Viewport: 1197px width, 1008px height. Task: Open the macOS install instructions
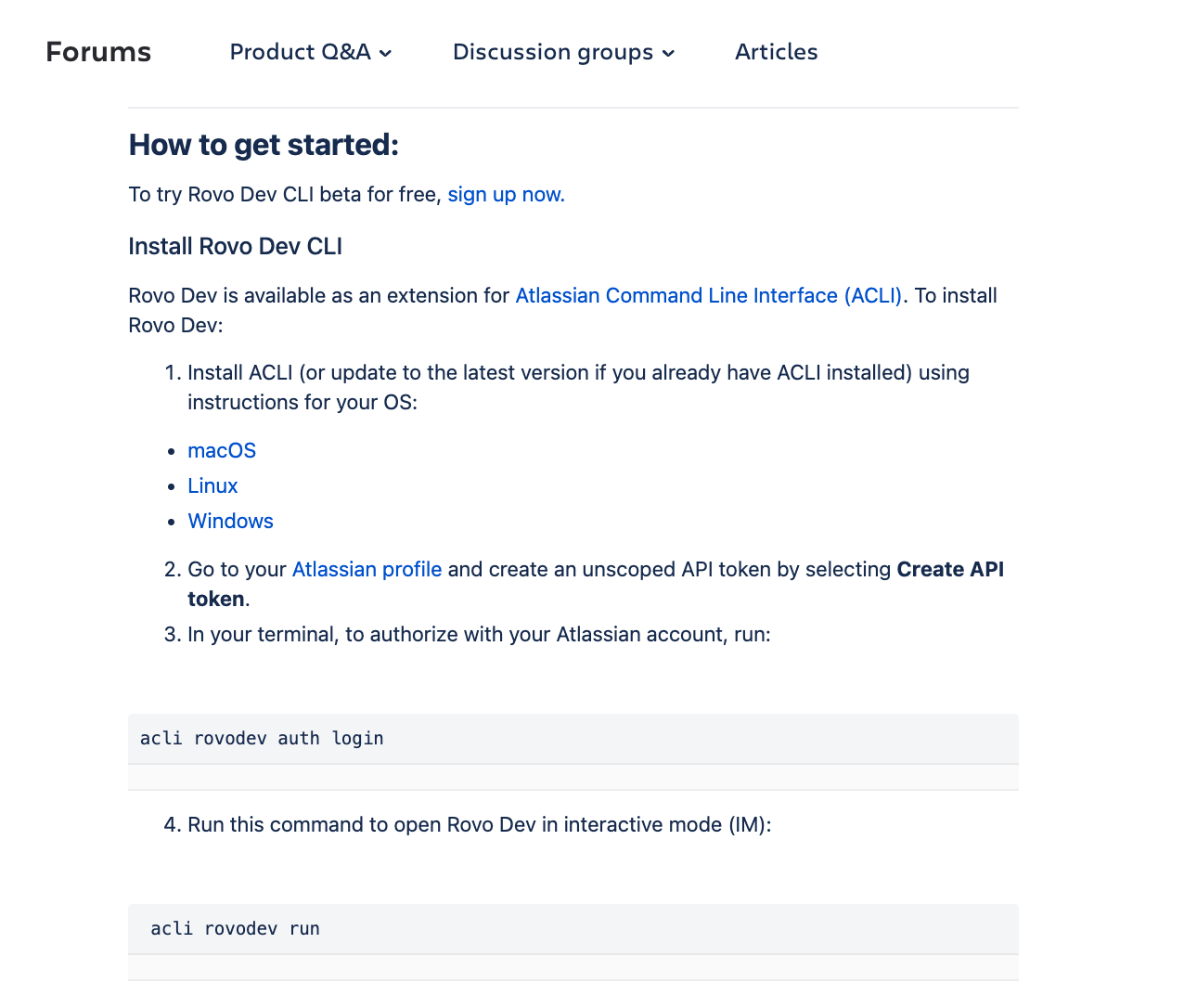222,450
